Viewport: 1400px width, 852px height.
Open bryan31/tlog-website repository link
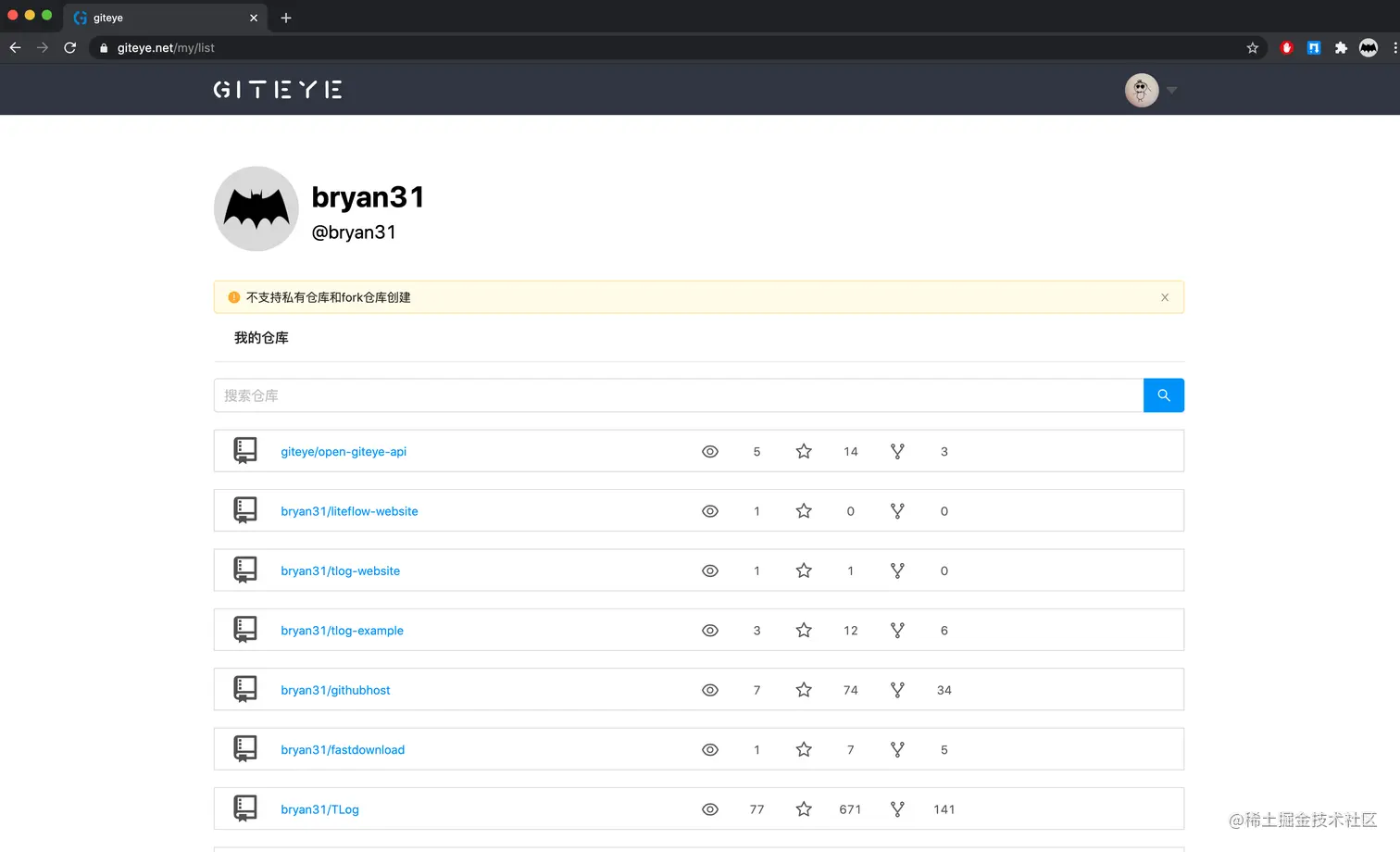[341, 571]
